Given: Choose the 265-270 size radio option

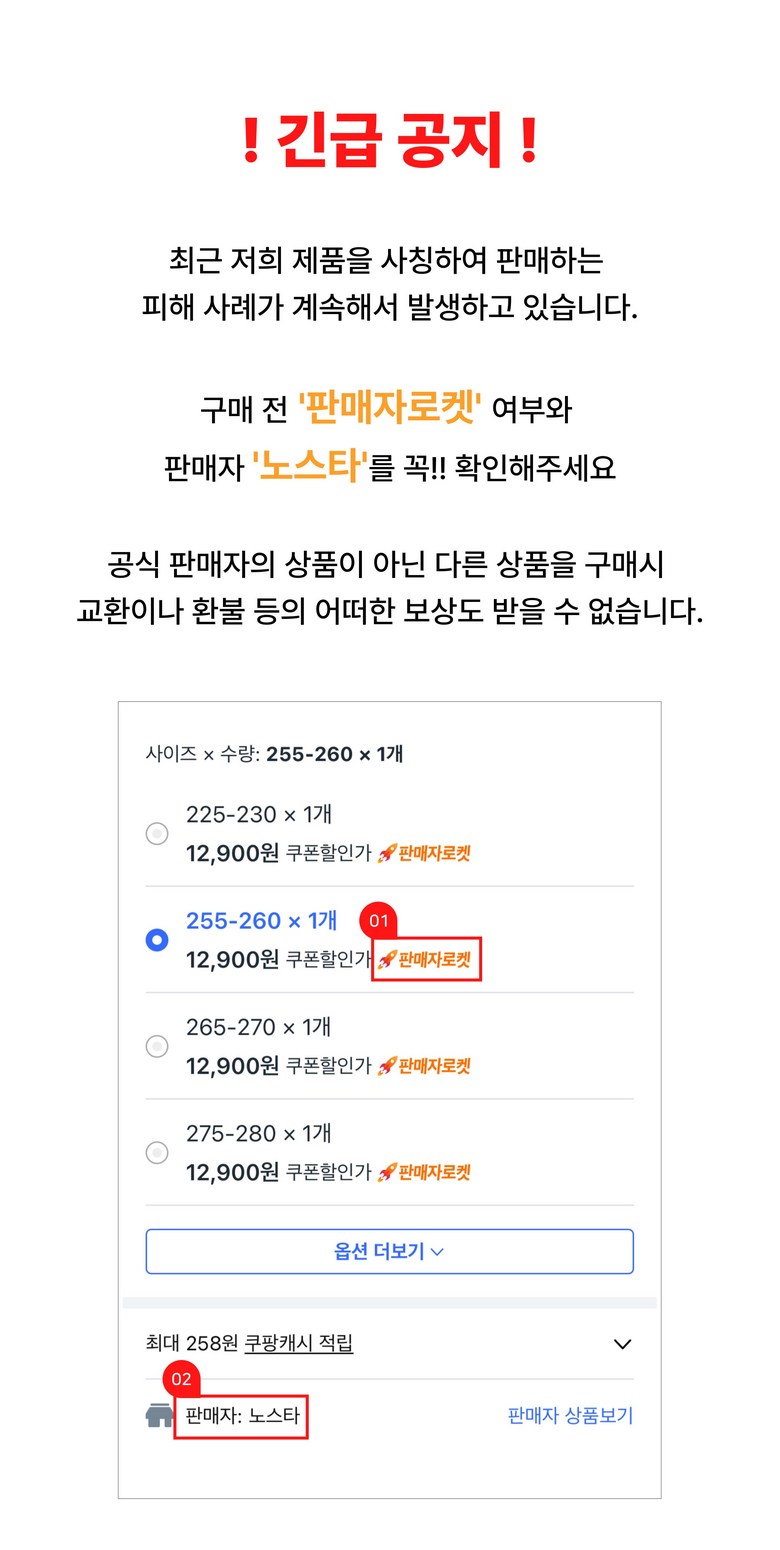Looking at the screenshot, I should coord(157,1046).
